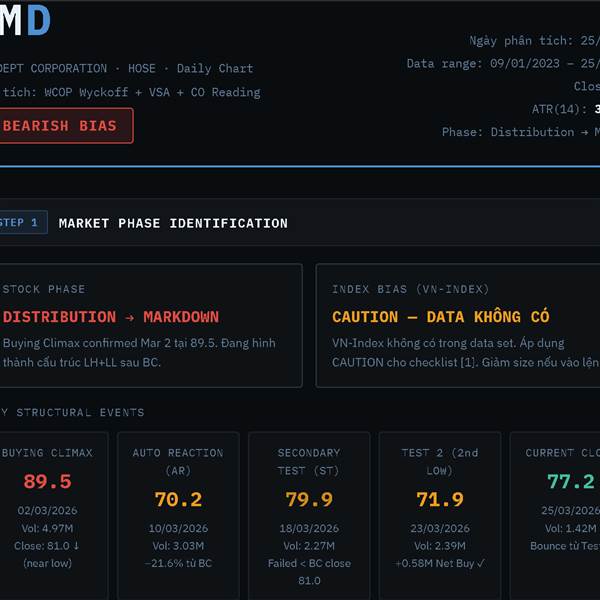This screenshot has width=600, height=600.
Task: Click the Secondary Test date 18/03/2026
Action: point(309,528)
